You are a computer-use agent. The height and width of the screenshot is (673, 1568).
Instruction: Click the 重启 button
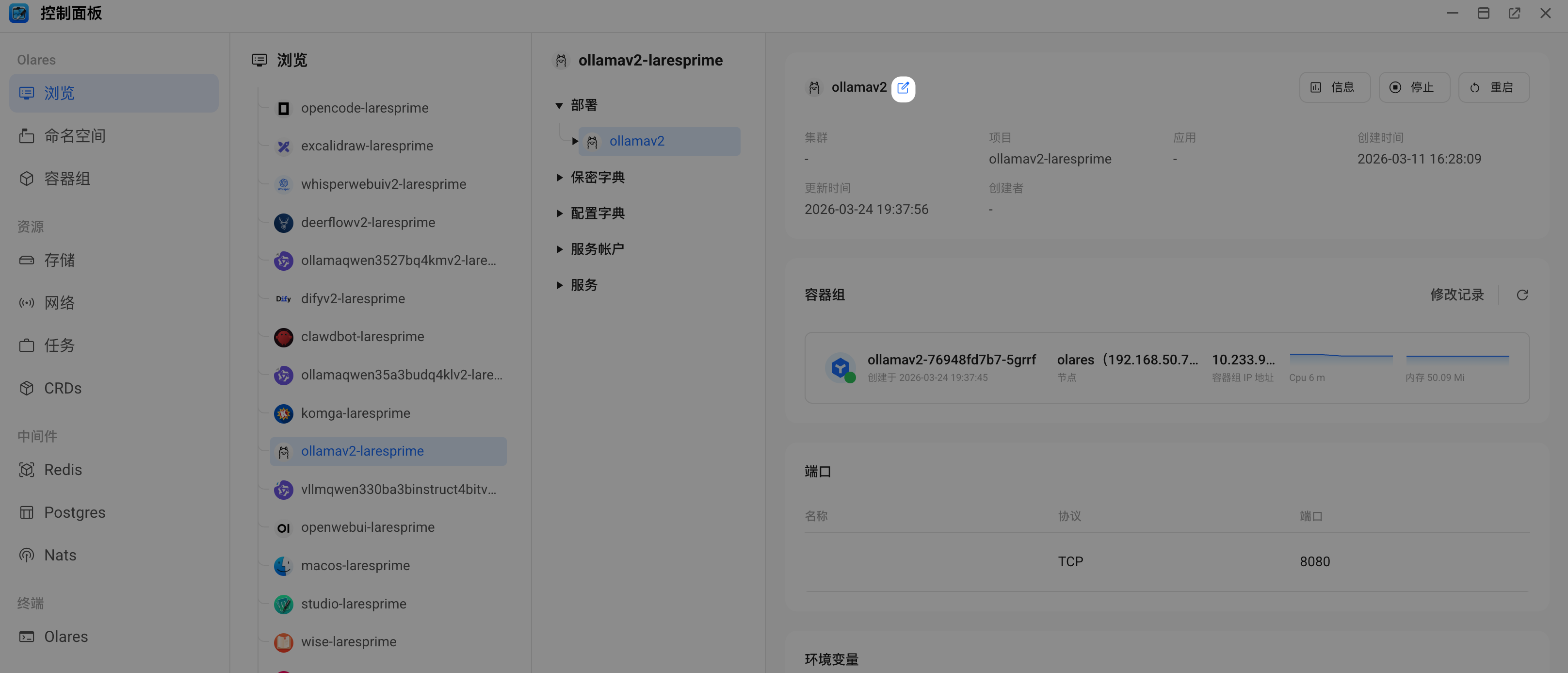click(x=1493, y=88)
